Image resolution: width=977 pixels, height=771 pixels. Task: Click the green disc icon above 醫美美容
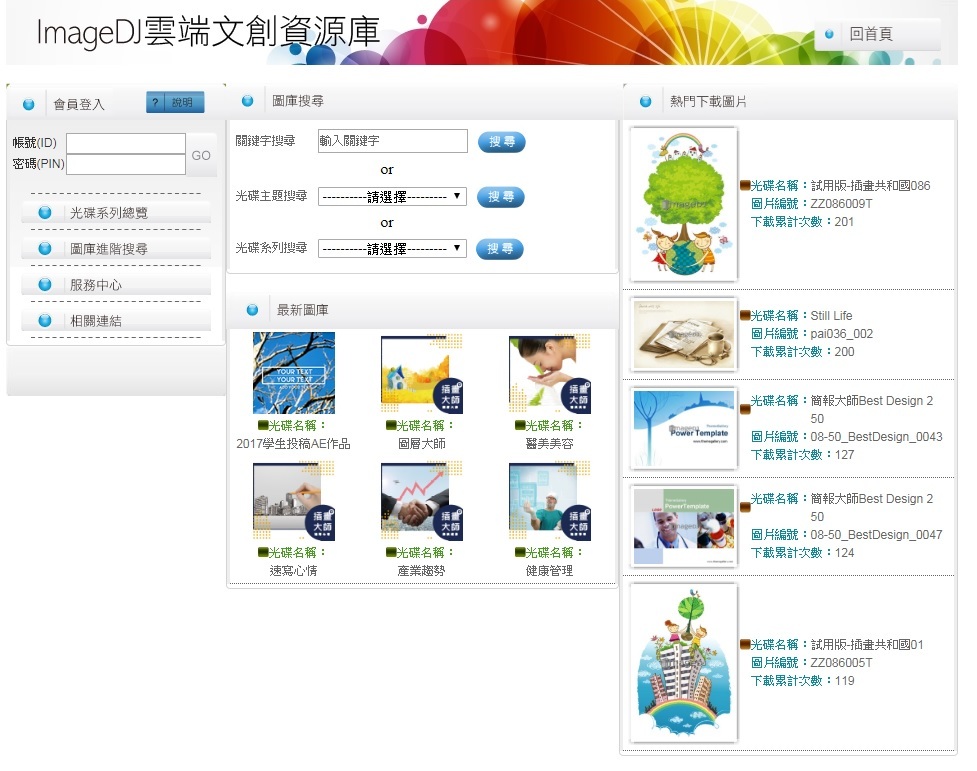point(520,426)
